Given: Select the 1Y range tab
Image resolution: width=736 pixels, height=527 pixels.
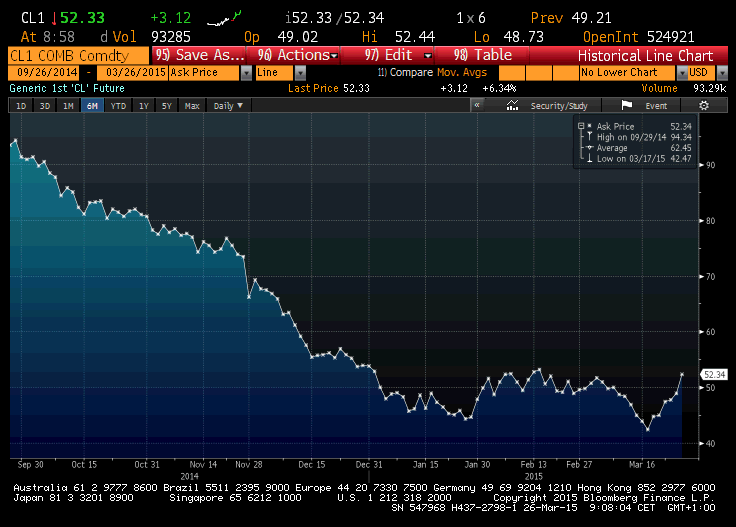Looking at the screenshot, I should point(144,106).
